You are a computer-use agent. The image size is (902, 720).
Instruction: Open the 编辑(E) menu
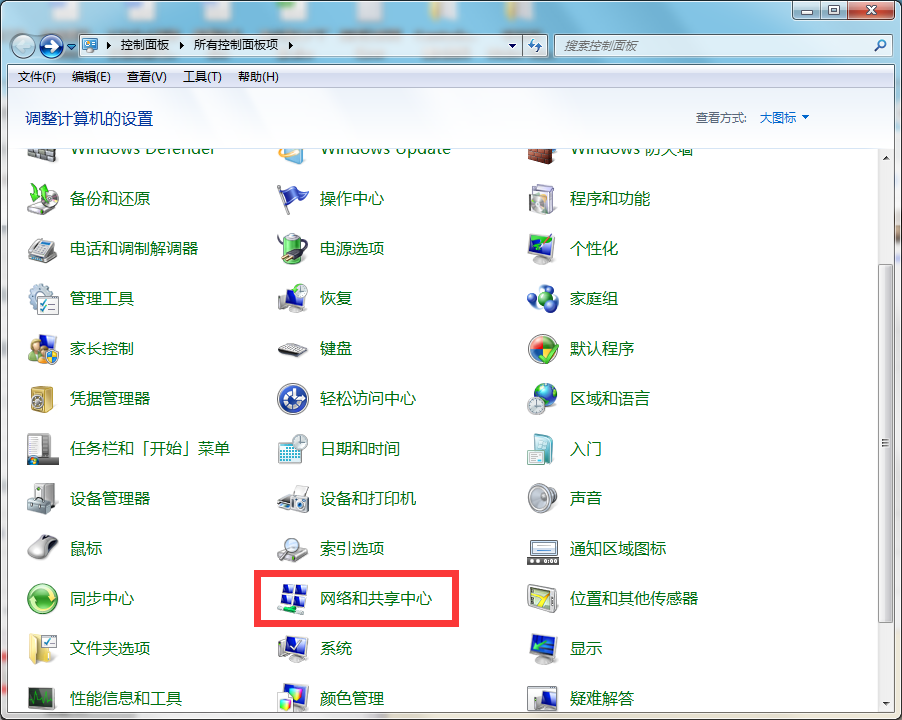91,77
